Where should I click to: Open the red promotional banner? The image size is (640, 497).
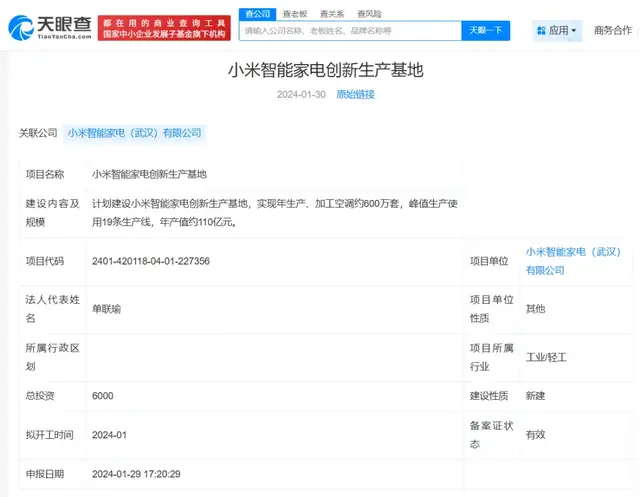click(164, 28)
